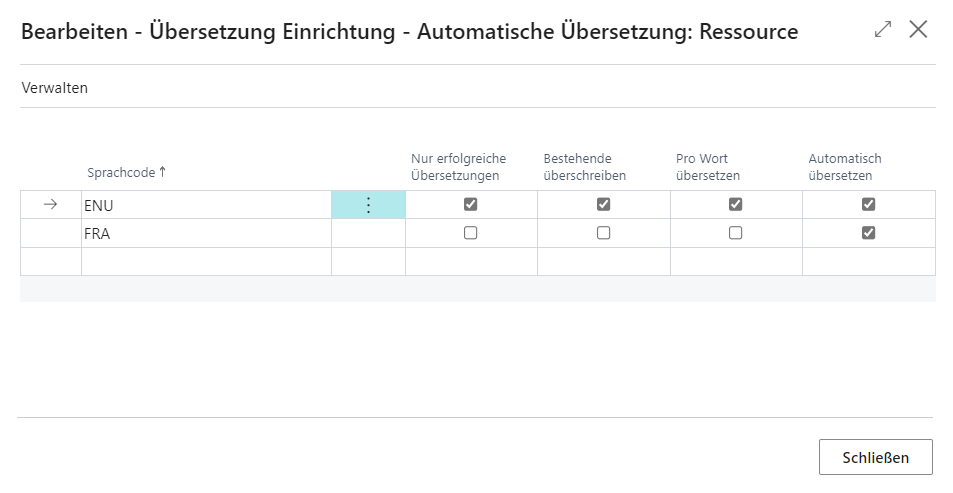Open the Verwalten menu
Screen dimensions: 953x493
pyautogui.click(x=55, y=88)
